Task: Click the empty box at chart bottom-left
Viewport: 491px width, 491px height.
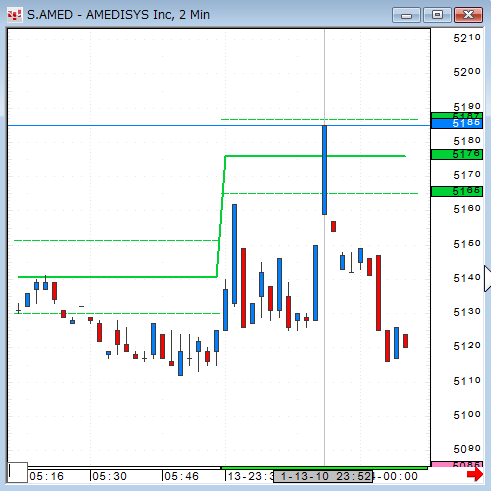Action: [x=17, y=472]
